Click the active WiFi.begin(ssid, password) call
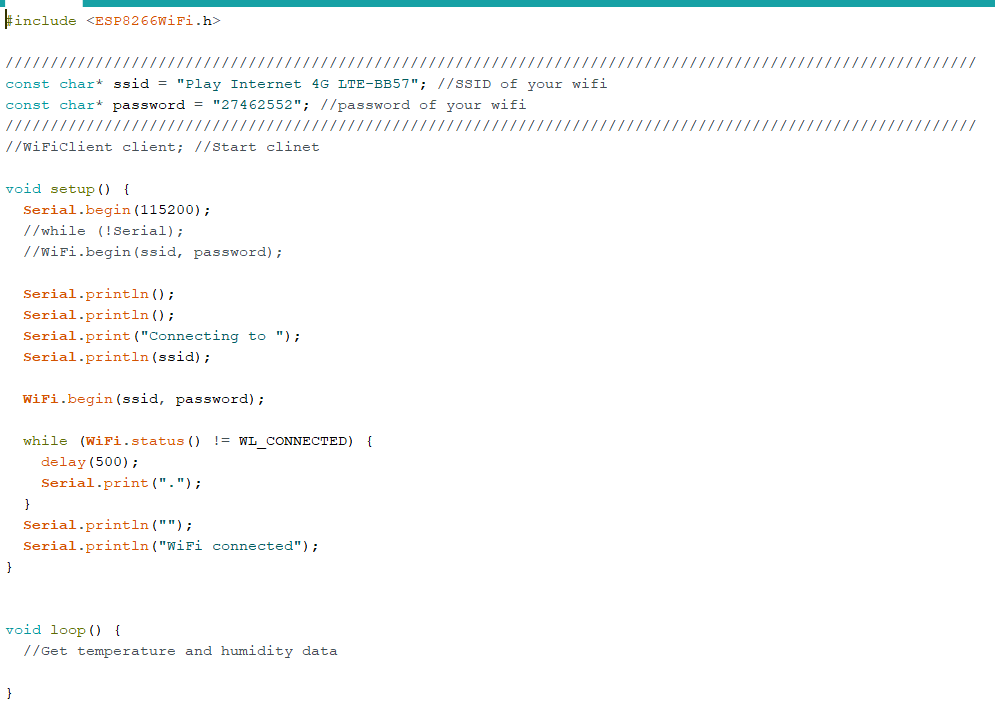Viewport: 995px width, 715px height. pos(143,399)
